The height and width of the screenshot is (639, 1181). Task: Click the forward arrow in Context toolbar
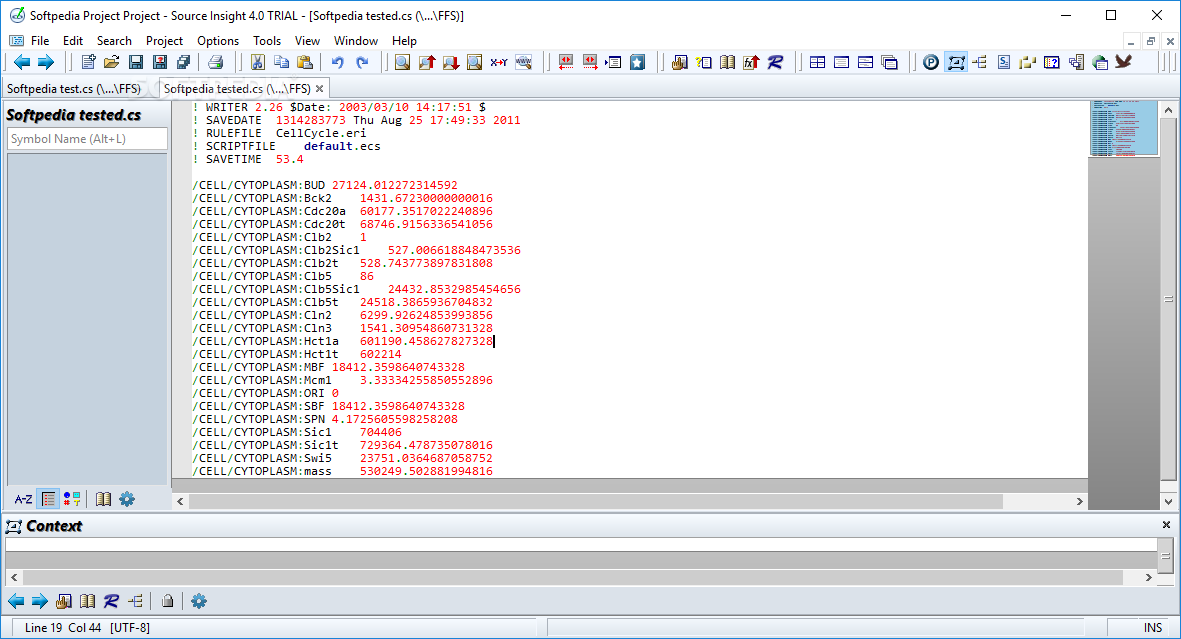click(40, 601)
